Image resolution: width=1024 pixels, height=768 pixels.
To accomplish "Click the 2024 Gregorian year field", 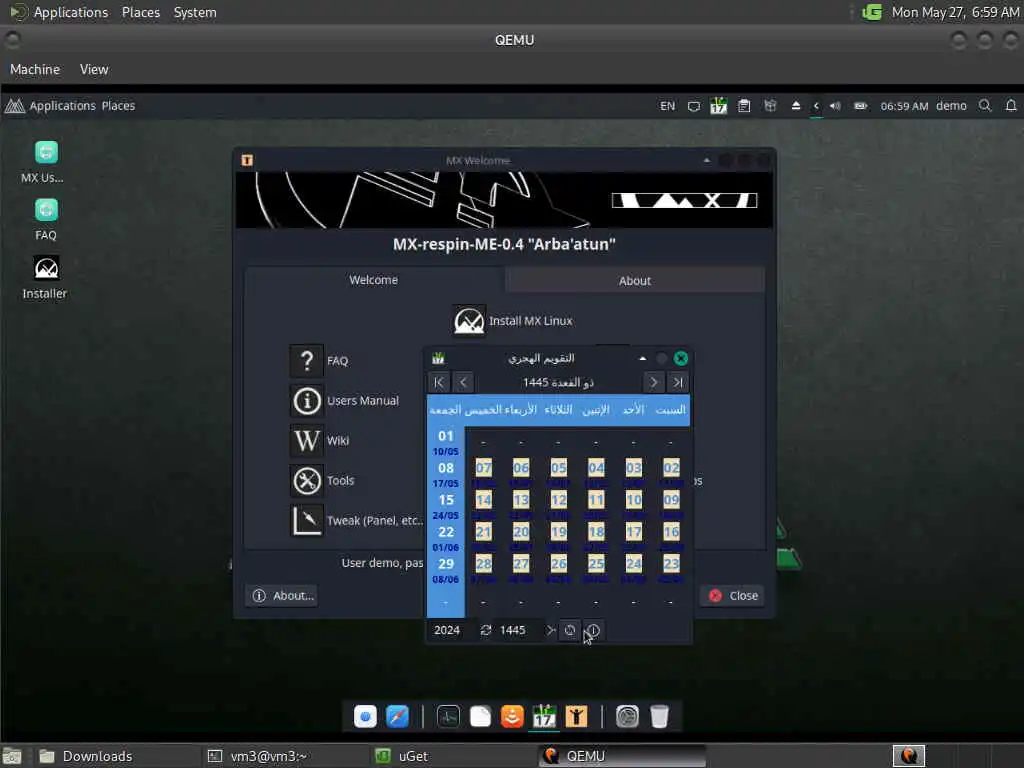I will [x=451, y=630].
